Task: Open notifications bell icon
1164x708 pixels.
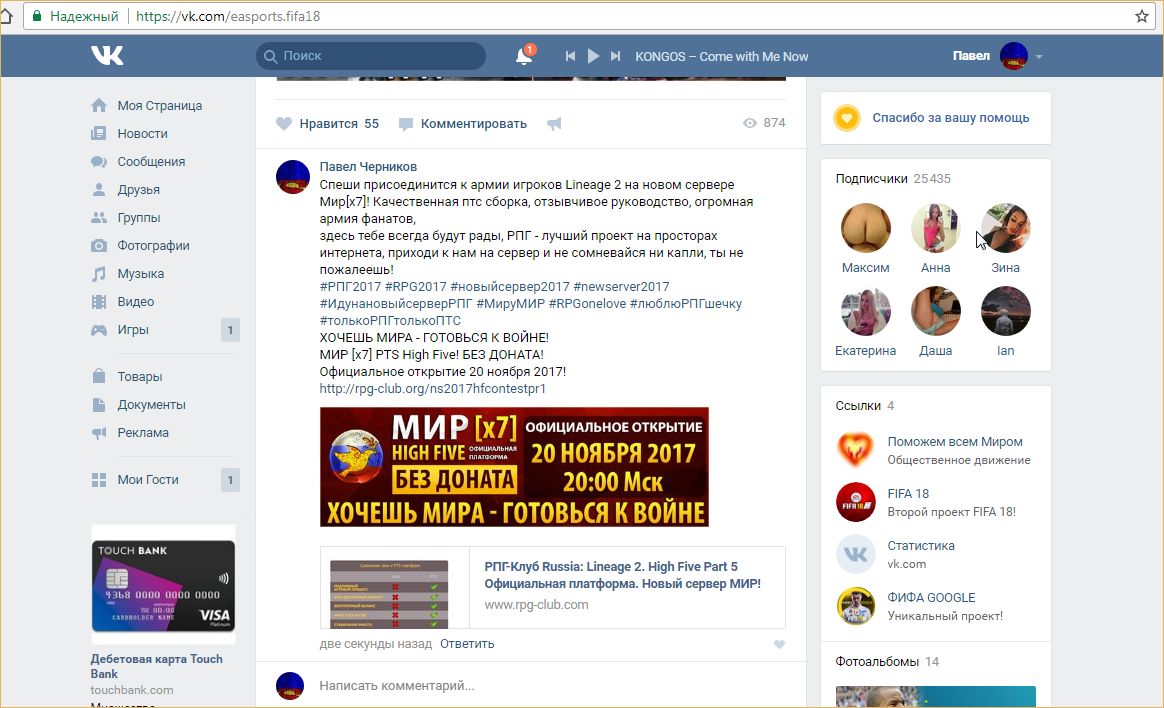Action: [x=524, y=56]
